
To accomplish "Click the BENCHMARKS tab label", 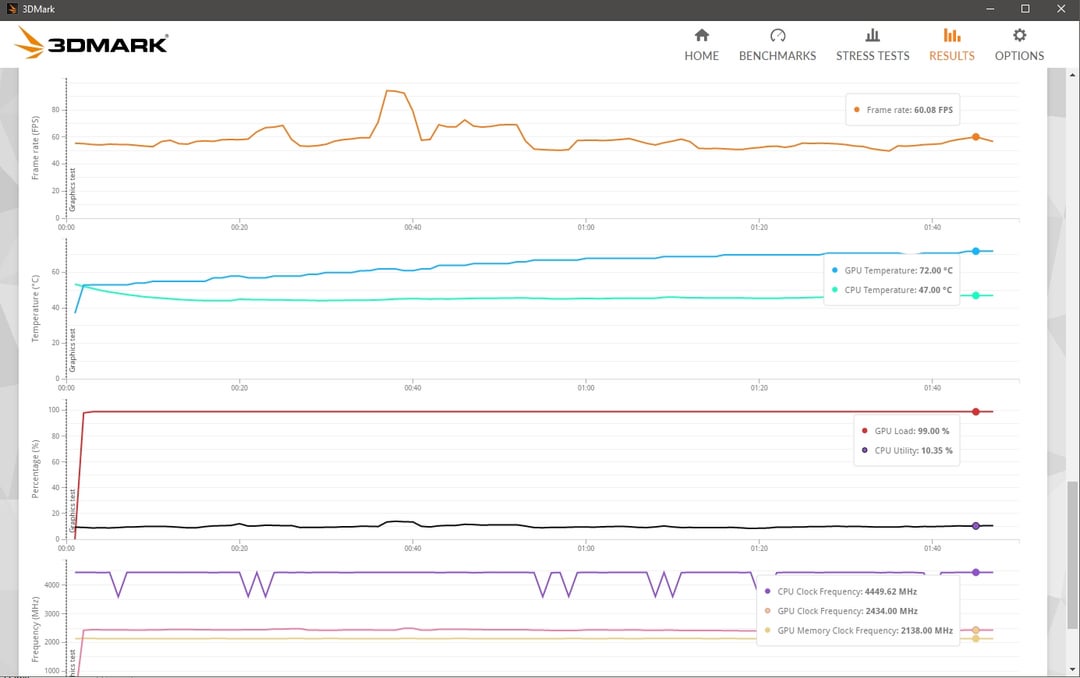I will pyautogui.click(x=778, y=56).
